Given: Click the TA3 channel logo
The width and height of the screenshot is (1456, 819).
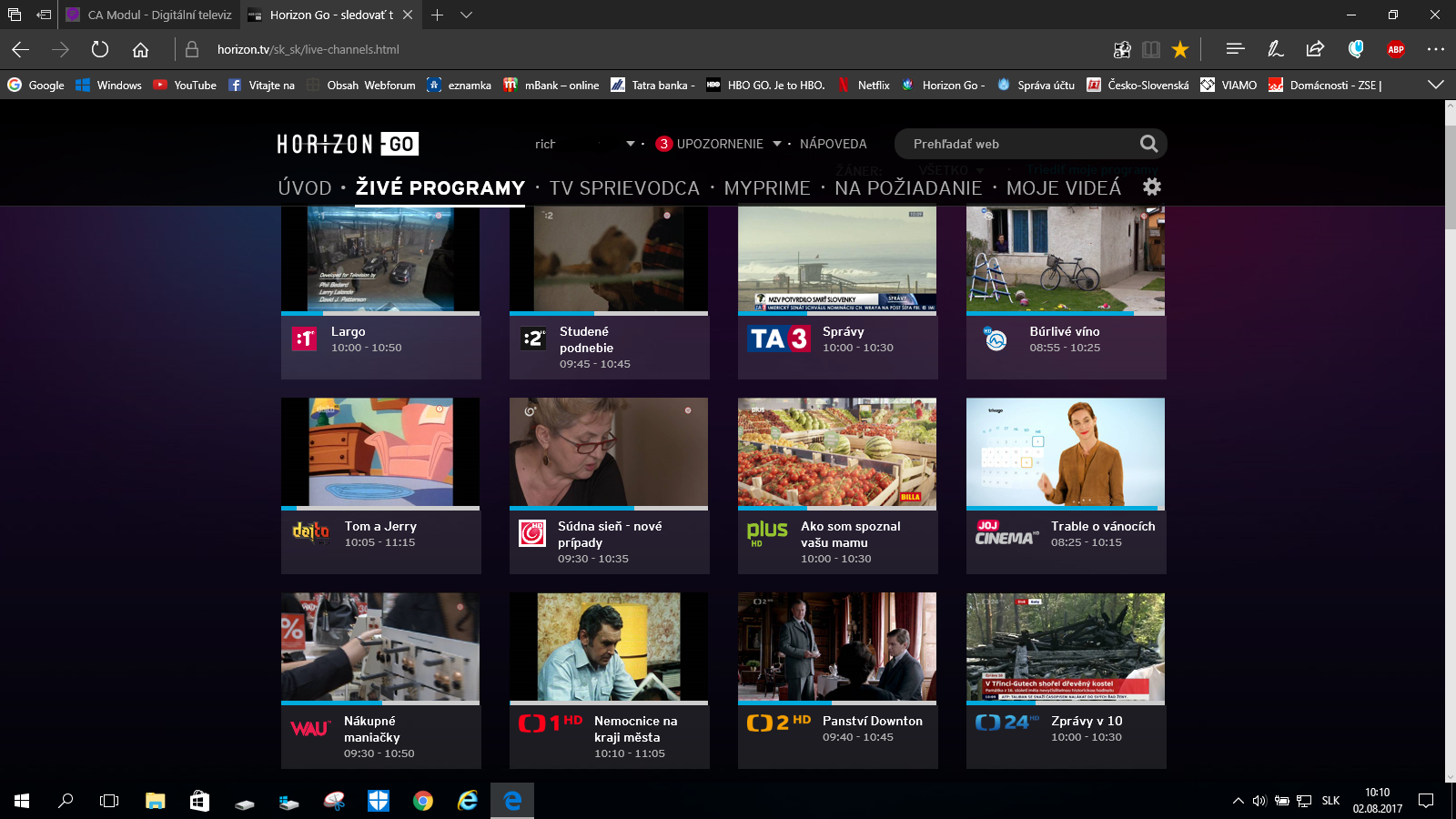Looking at the screenshot, I should coord(779,339).
